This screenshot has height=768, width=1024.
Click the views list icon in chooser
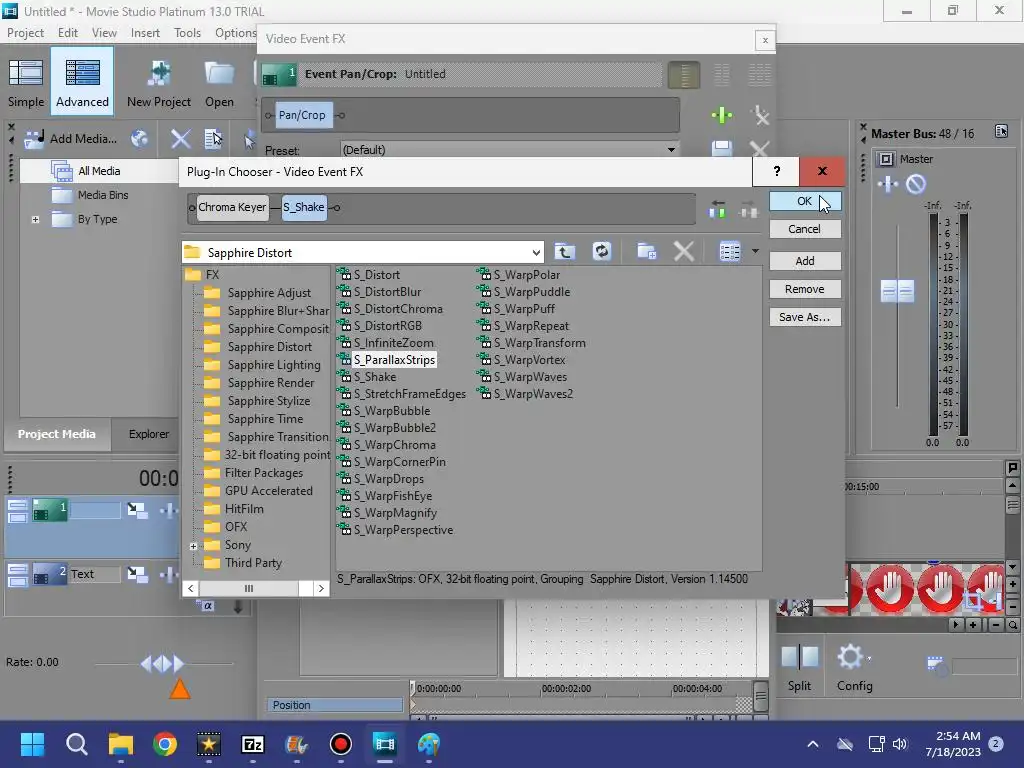729,251
